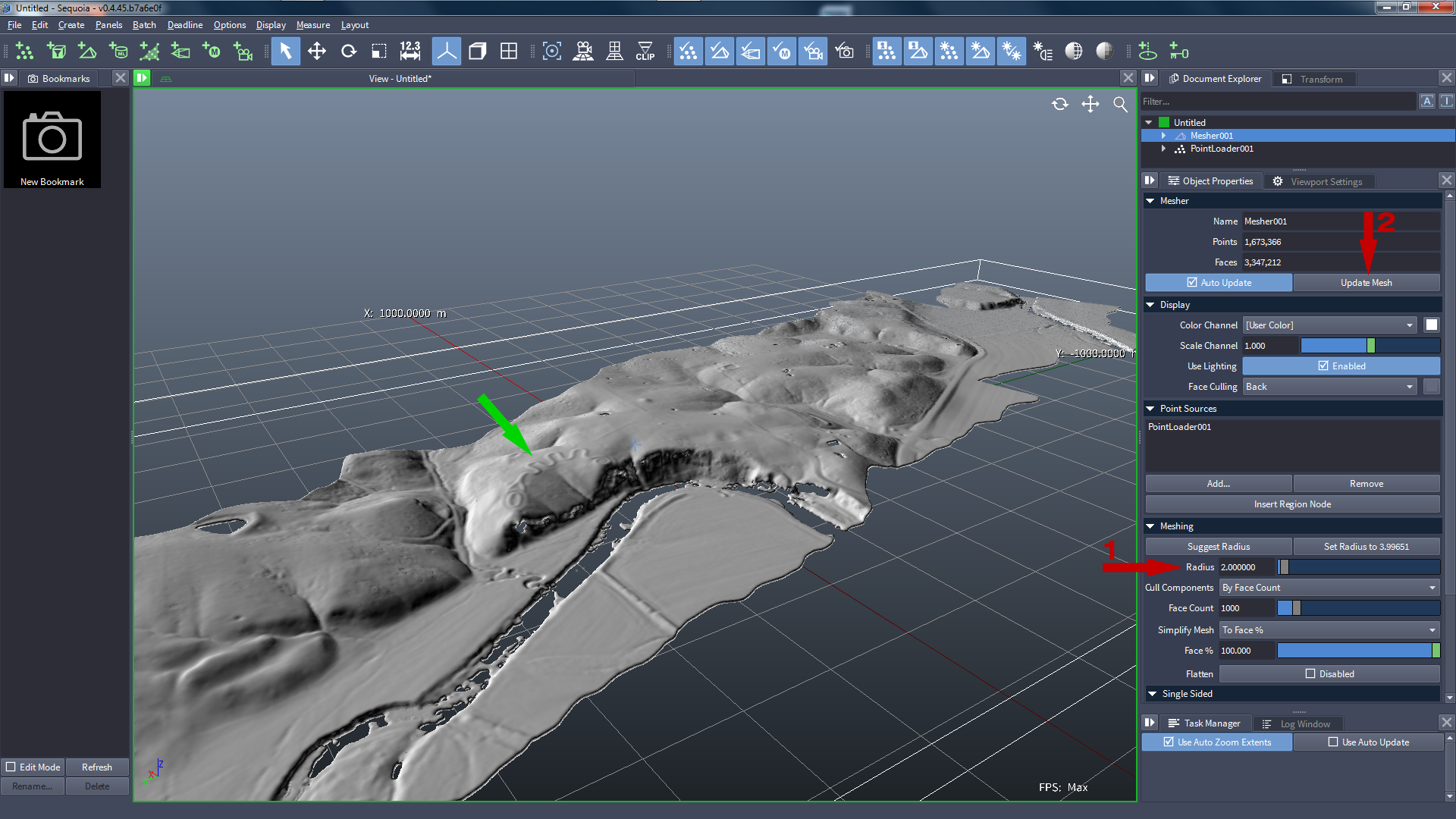The height and width of the screenshot is (819, 1456).
Task: Toggle the Auto Update checkbox
Action: coord(1192,283)
